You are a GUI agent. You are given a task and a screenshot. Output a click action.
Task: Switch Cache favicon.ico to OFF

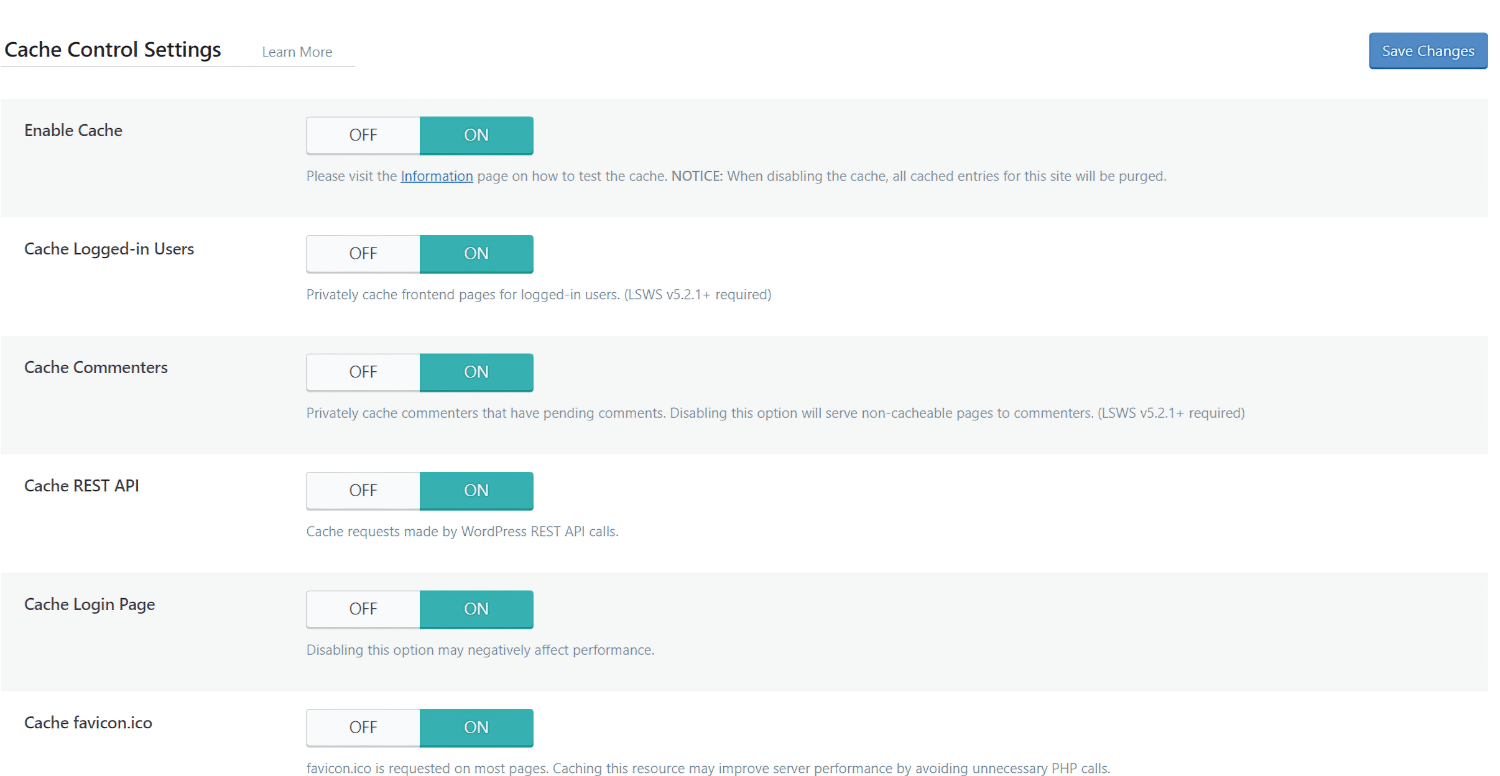[363, 728]
